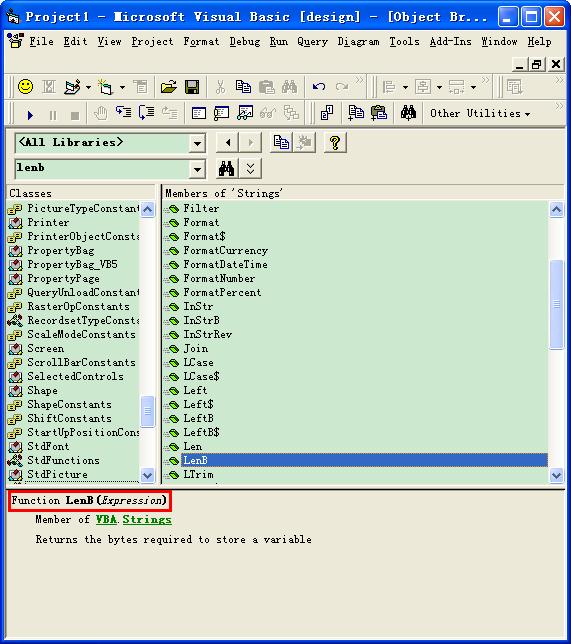The width and height of the screenshot is (571, 644).
Task: Select the FormatCurrency member
Action: pos(226,251)
